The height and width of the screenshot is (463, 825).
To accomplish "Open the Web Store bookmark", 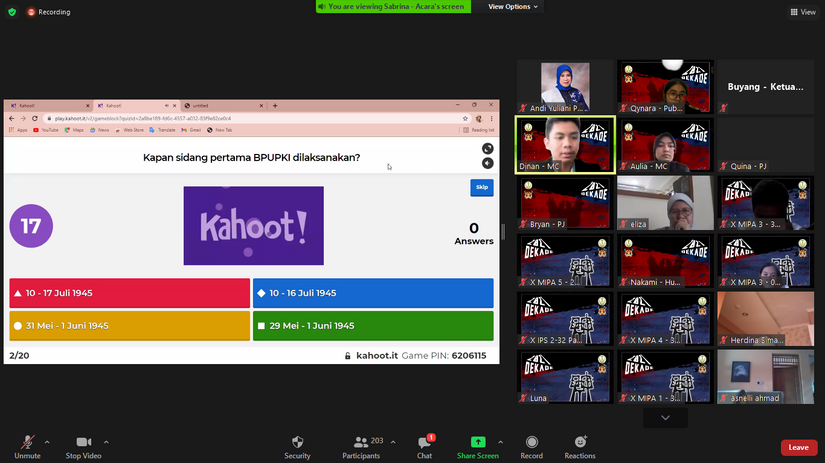I will [x=129, y=130].
